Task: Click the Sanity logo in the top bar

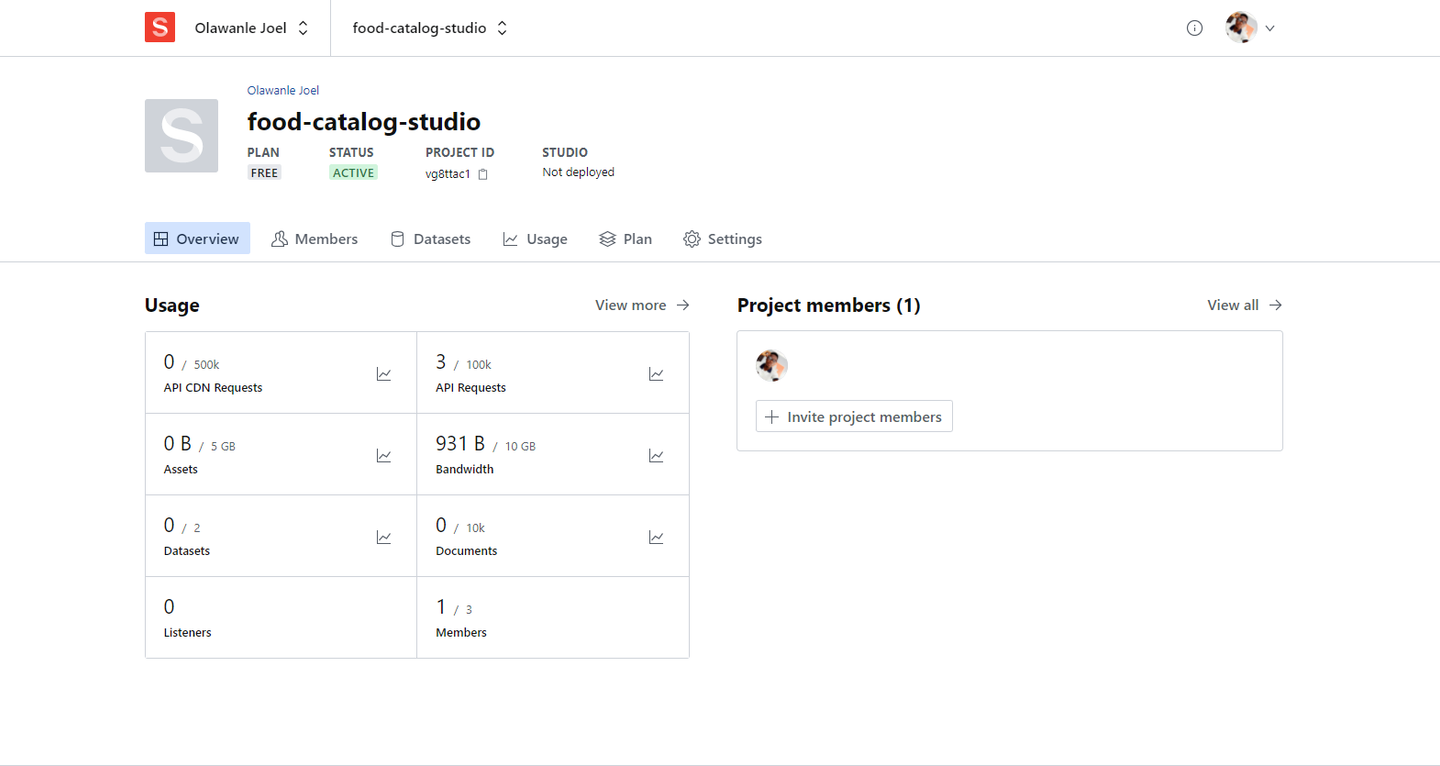Action: (160, 27)
